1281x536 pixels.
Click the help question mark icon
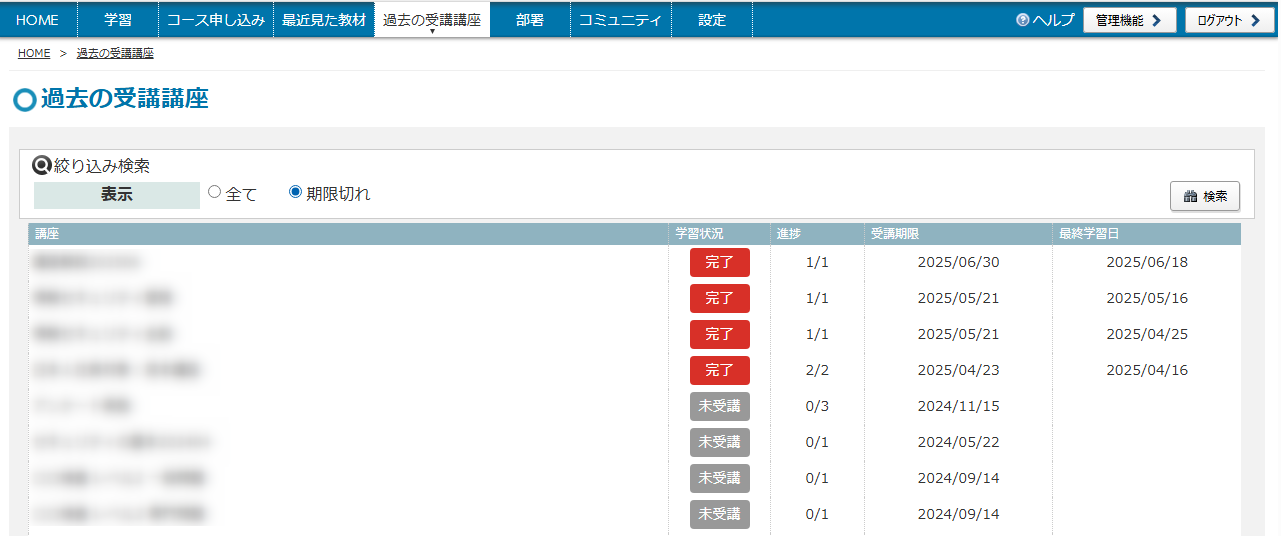(1022, 20)
